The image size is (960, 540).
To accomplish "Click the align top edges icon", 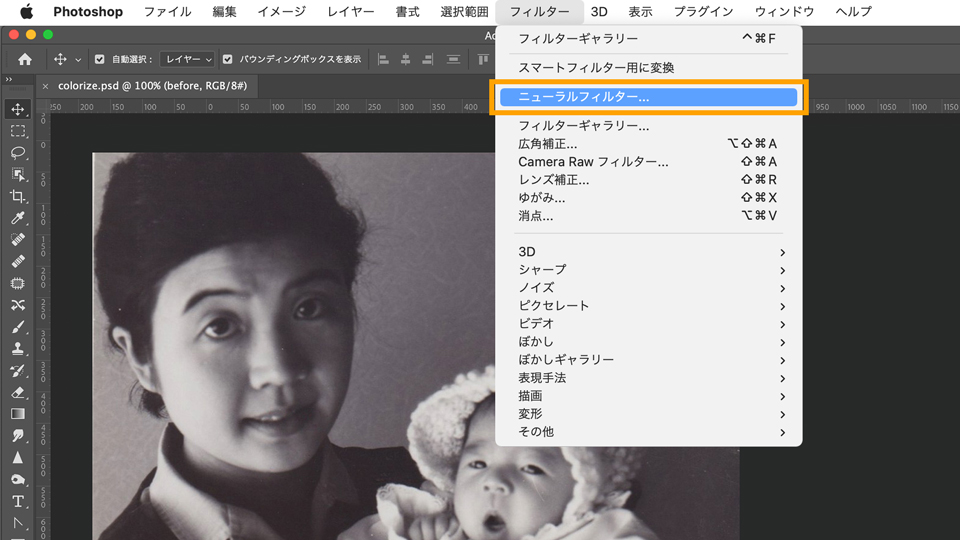I will 483,59.
